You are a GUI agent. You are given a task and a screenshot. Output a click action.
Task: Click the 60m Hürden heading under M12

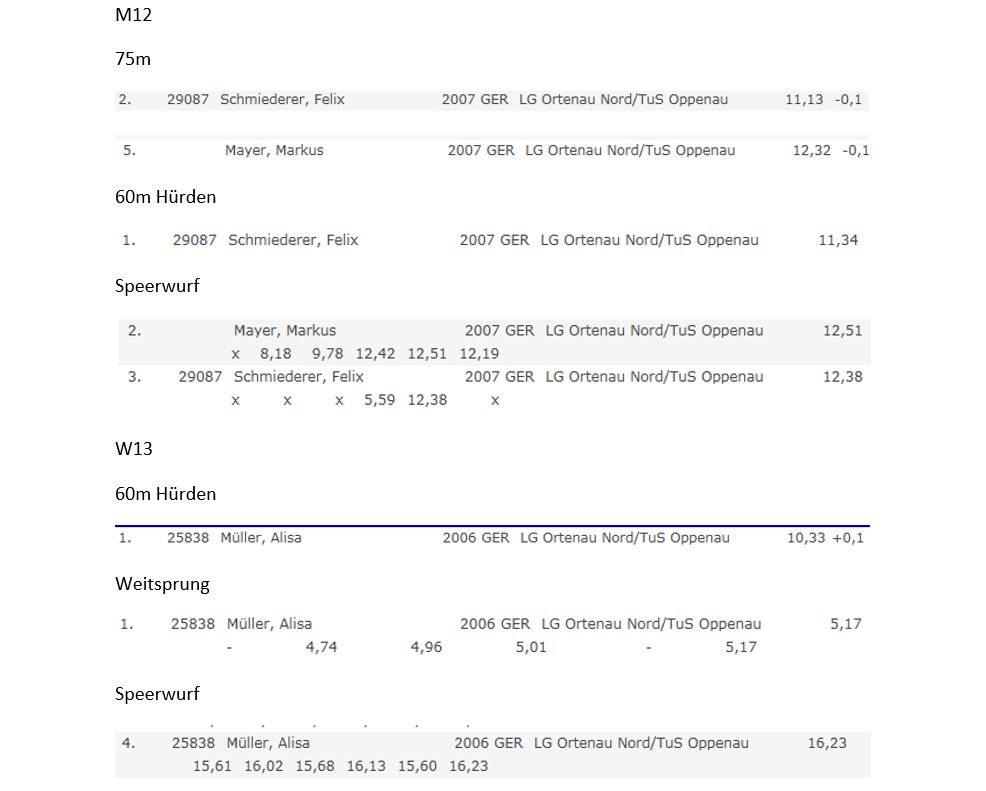165,197
